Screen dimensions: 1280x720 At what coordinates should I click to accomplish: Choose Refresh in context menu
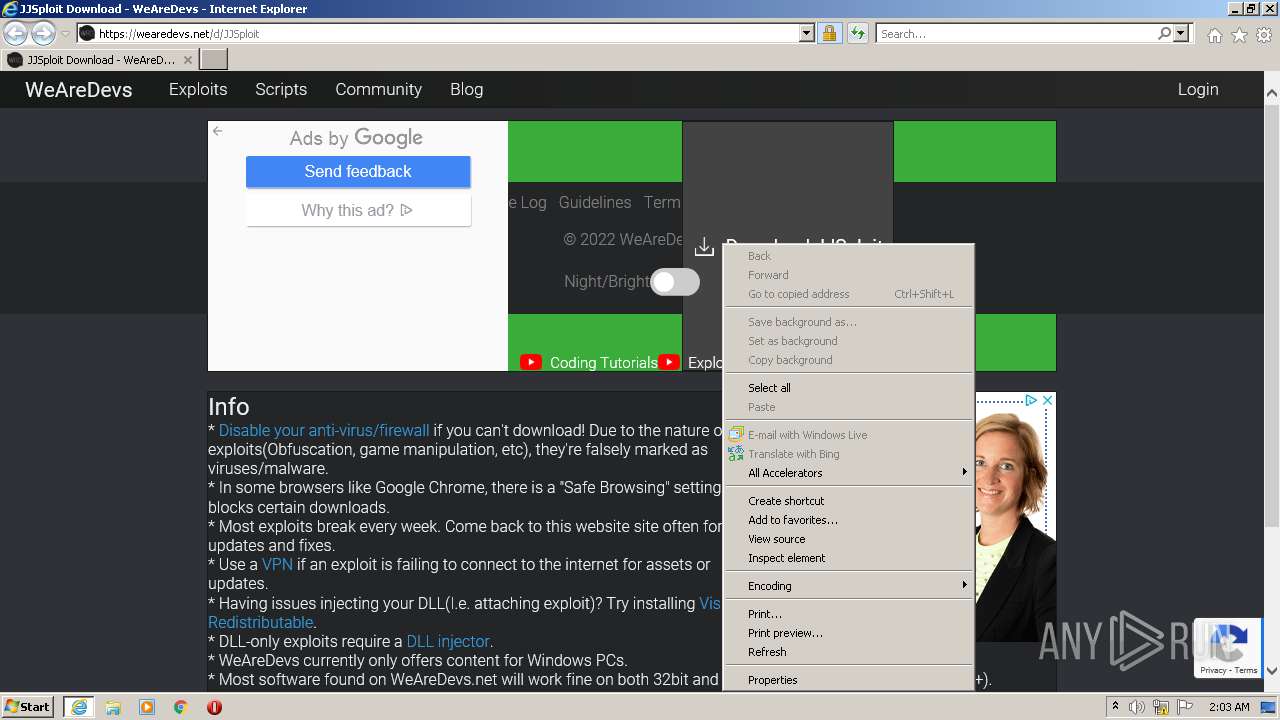pyautogui.click(x=848, y=652)
